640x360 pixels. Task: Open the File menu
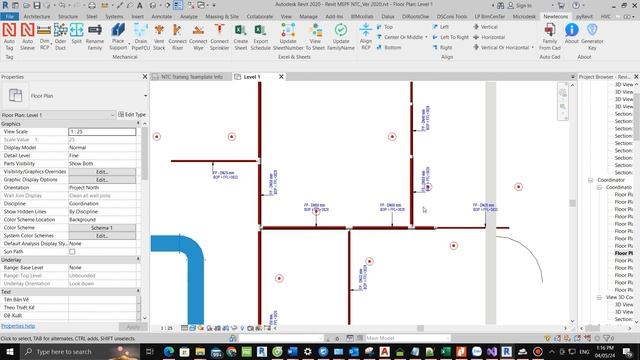(x=9, y=16)
